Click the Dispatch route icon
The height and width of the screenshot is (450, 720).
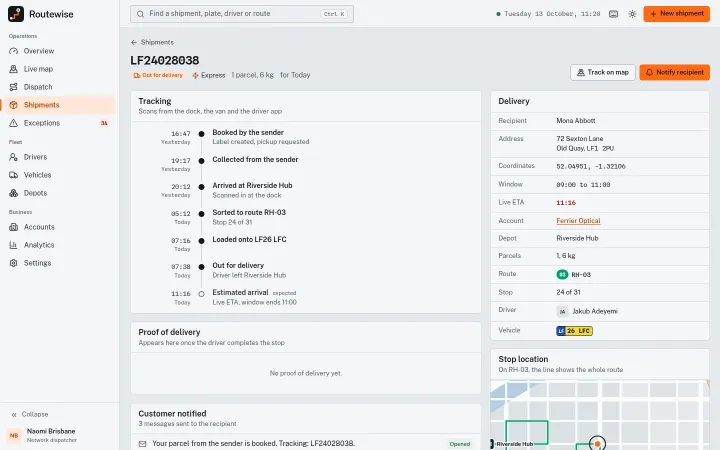coord(13,87)
